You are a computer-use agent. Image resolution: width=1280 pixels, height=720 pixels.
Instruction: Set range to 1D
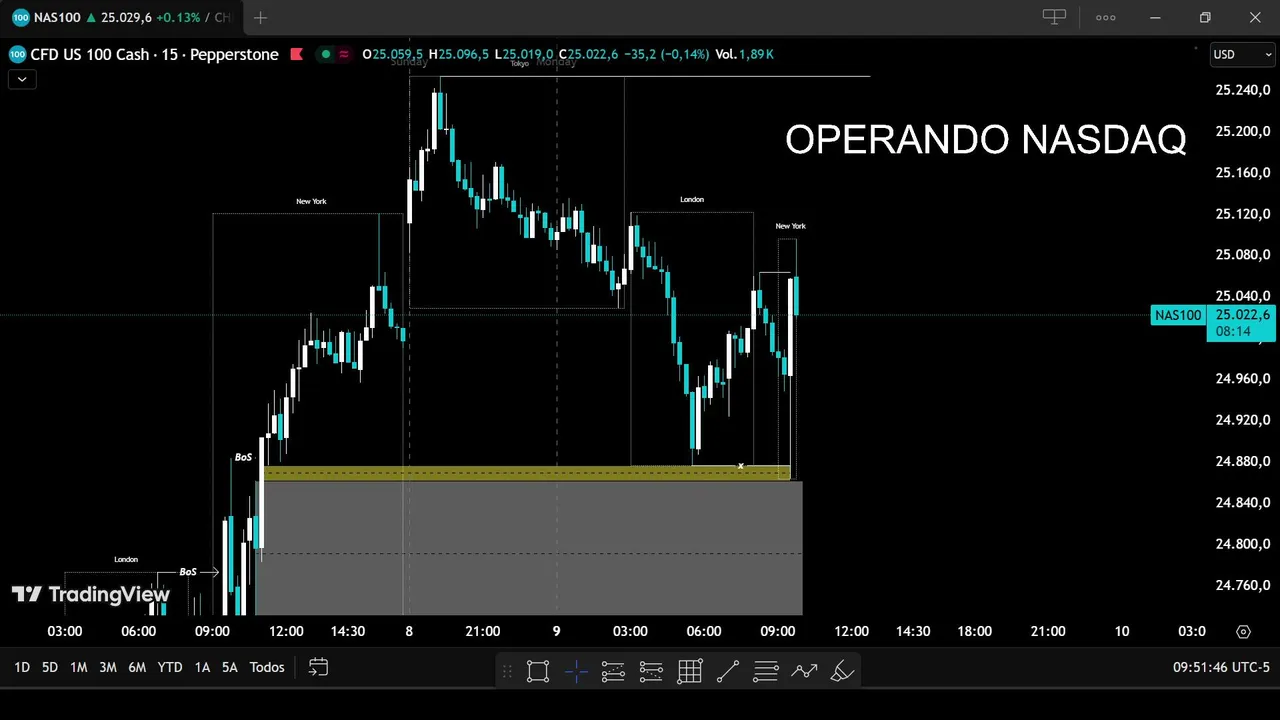click(22, 667)
